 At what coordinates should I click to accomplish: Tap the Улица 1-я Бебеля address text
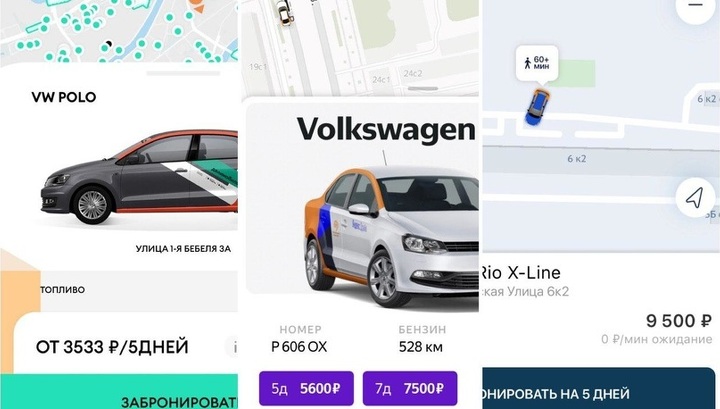pyautogui.click(x=183, y=249)
